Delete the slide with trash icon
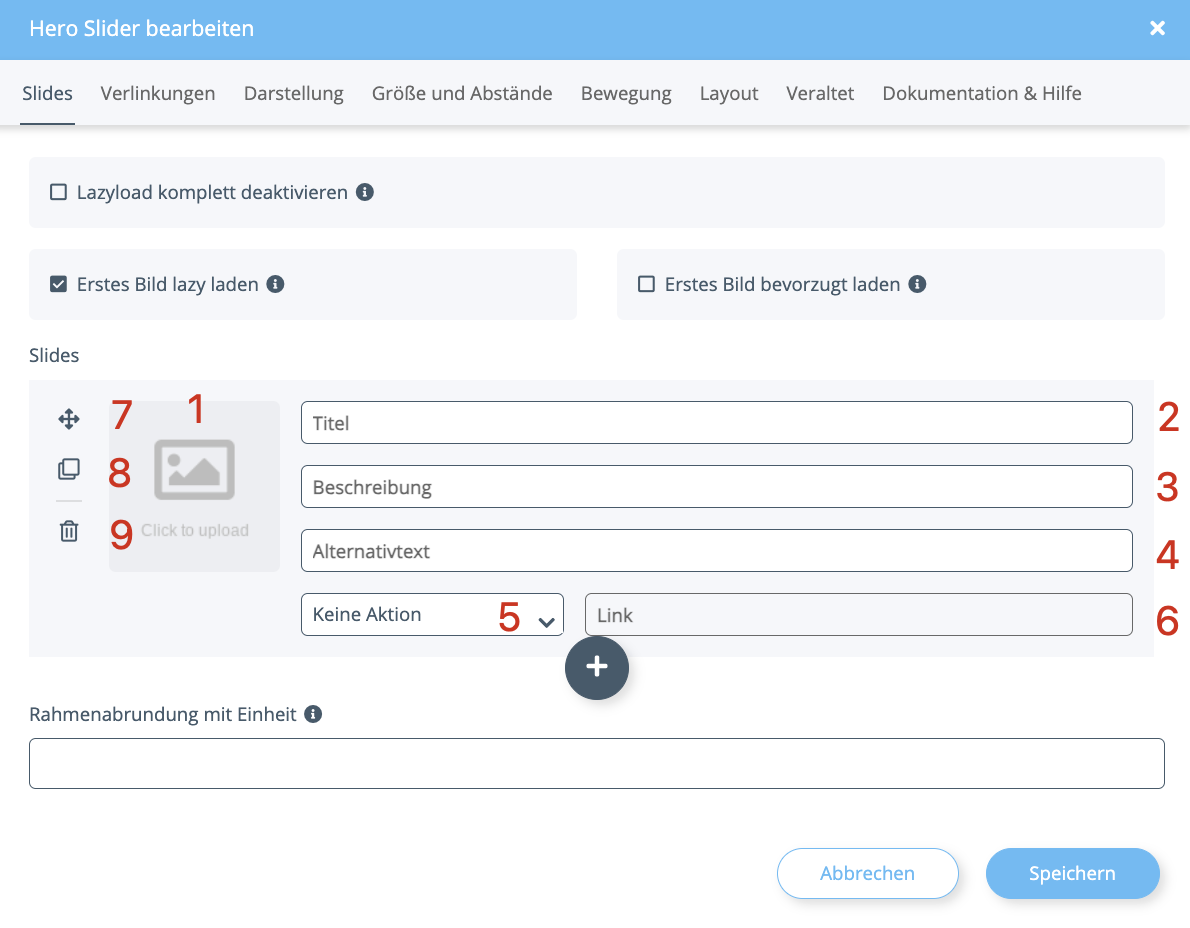This screenshot has width=1190, height=928. click(x=69, y=531)
